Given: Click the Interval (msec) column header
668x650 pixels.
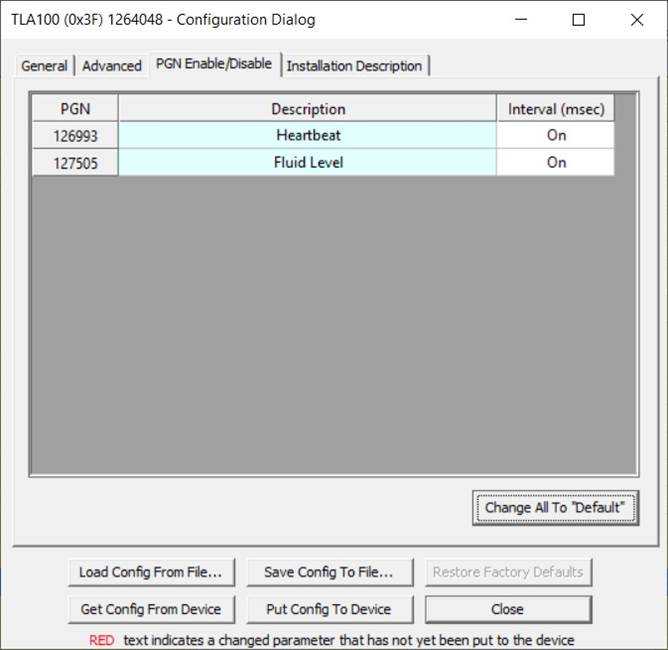Looking at the screenshot, I should (x=555, y=109).
